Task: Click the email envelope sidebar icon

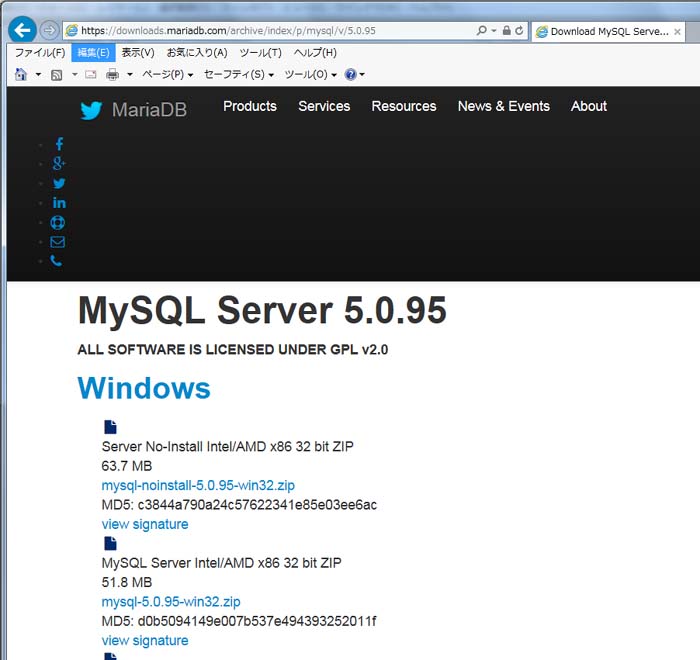Action: [58, 242]
